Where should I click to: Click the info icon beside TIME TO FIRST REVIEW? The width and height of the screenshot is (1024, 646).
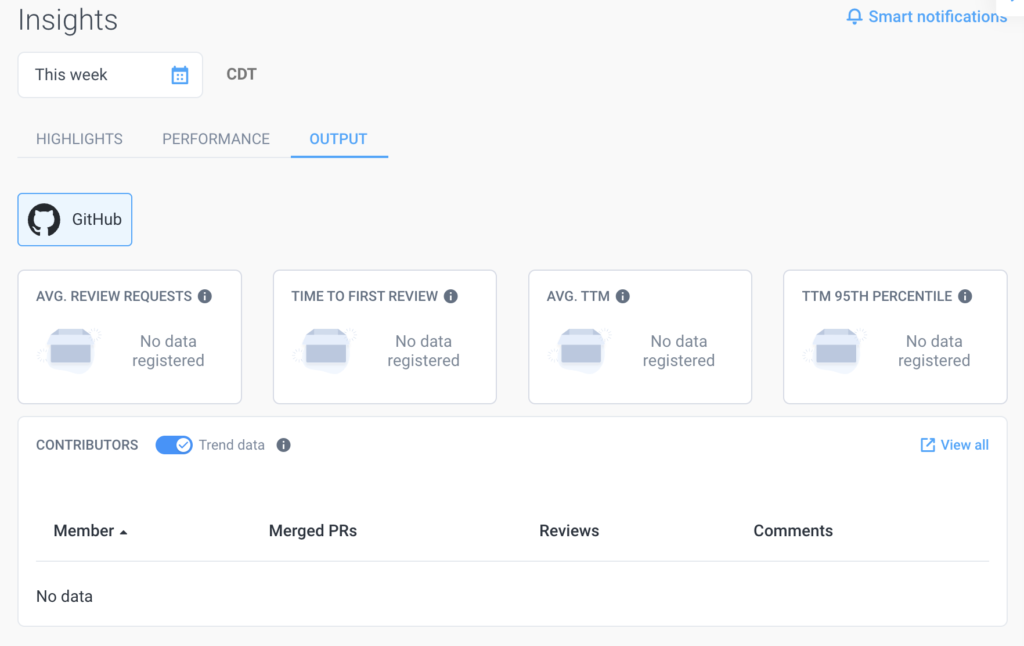point(451,296)
